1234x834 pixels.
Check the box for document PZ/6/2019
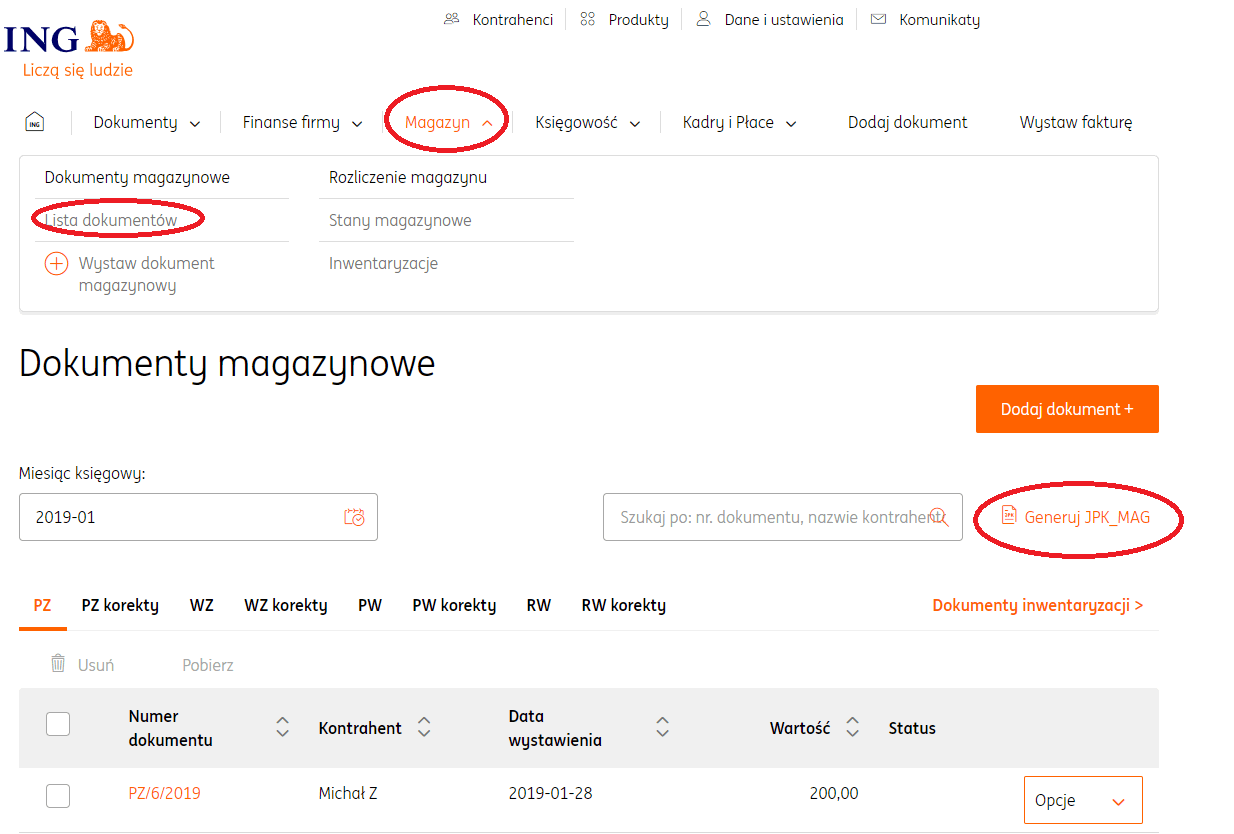pos(58,795)
